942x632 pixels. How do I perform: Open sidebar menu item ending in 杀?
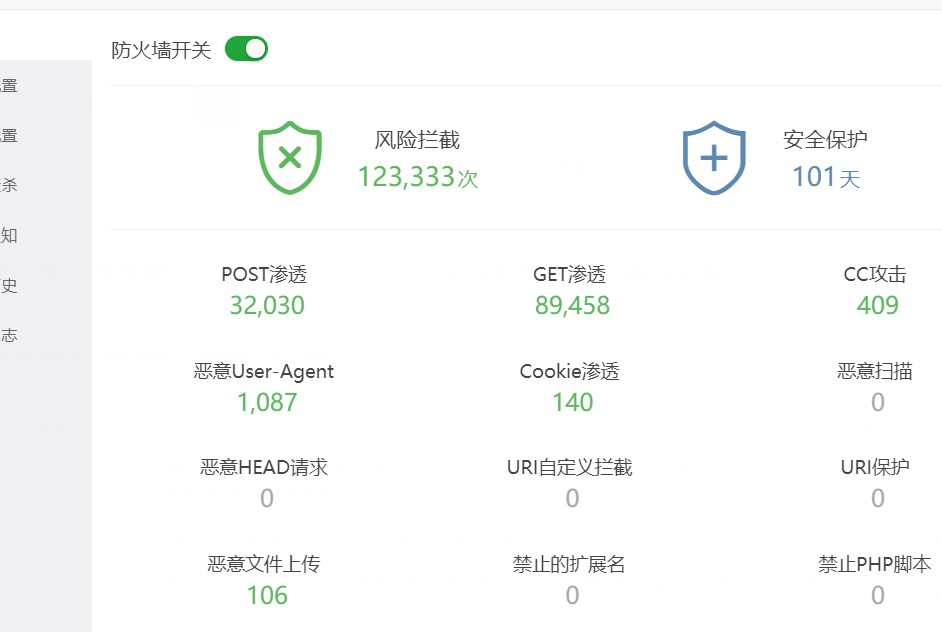10,185
